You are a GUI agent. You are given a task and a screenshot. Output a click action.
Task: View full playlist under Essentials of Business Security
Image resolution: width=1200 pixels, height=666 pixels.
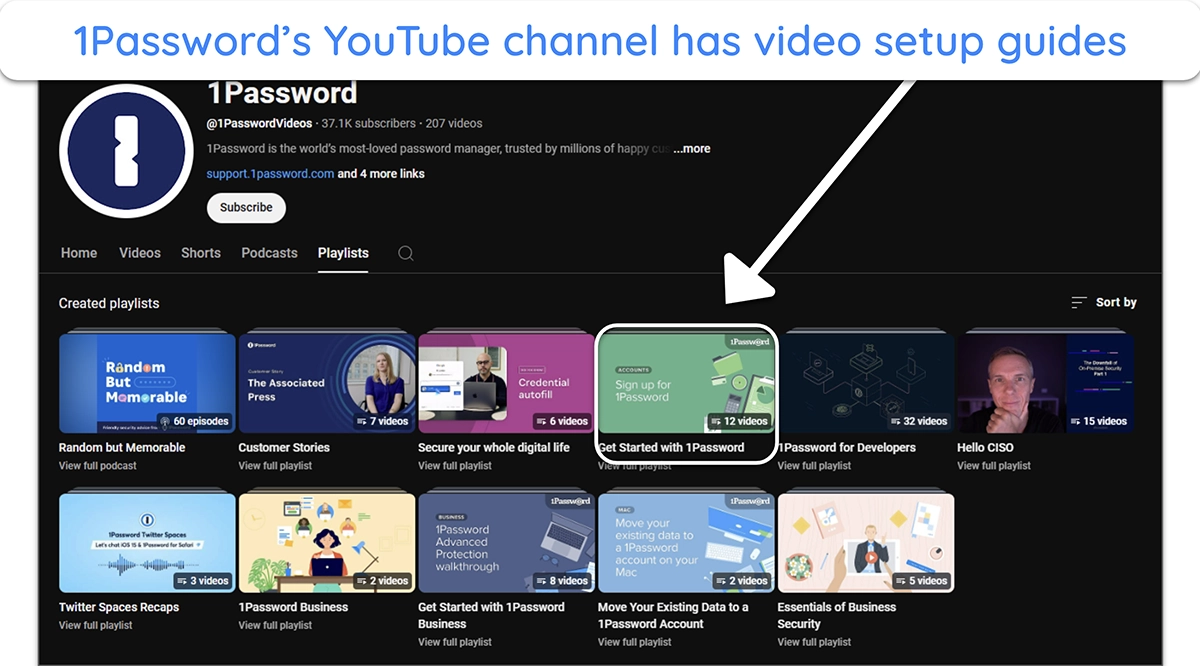tap(814, 642)
